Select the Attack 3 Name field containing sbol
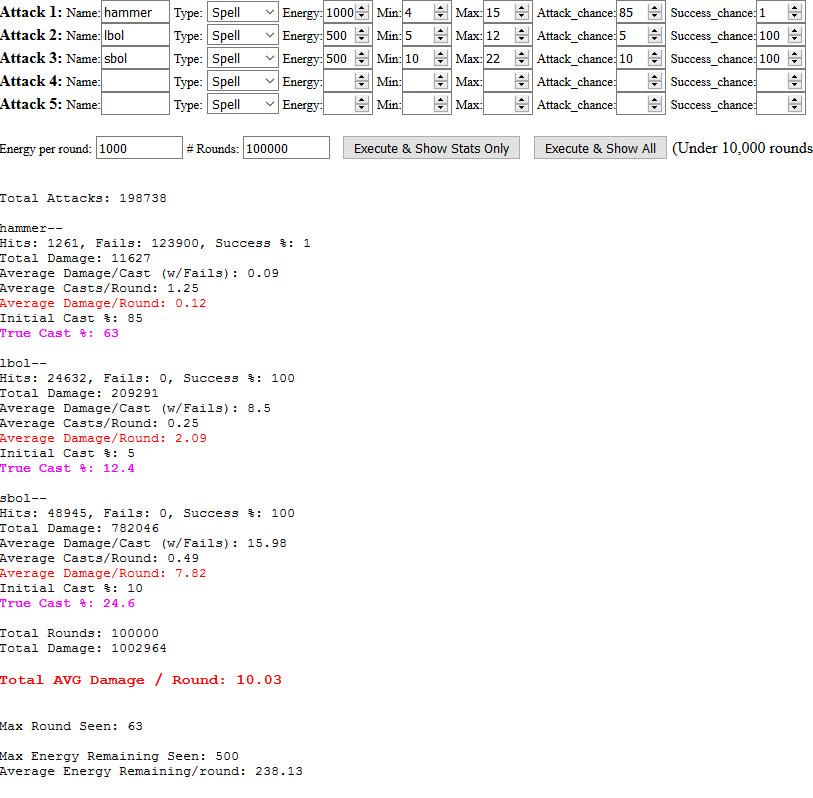 tap(135, 58)
